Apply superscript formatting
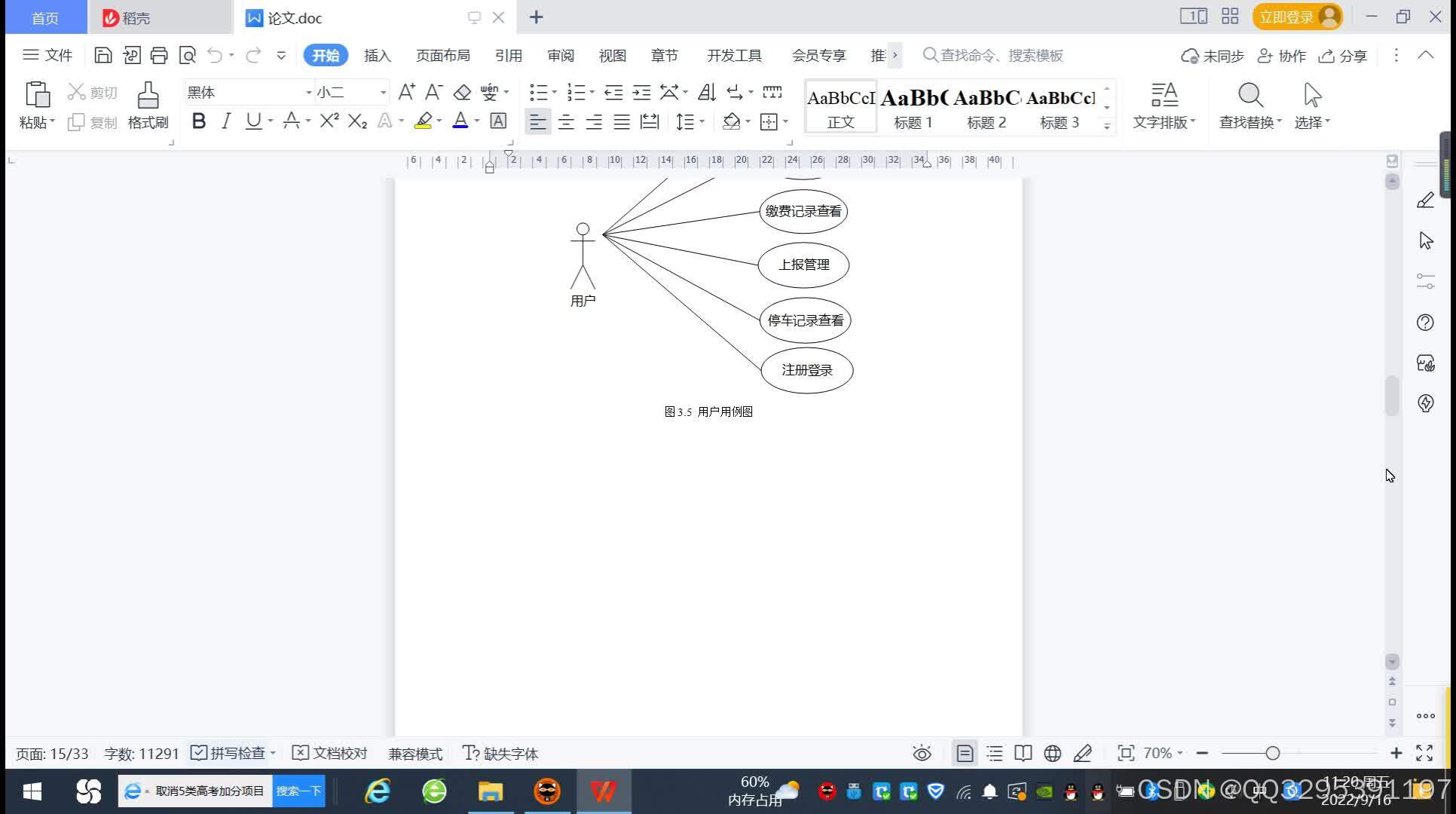The height and width of the screenshot is (814, 1456). pyautogui.click(x=329, y=121)
